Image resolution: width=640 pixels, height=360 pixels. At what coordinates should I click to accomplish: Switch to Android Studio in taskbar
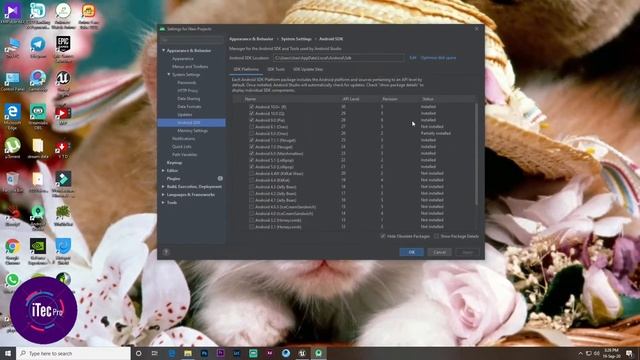[318, 353]
